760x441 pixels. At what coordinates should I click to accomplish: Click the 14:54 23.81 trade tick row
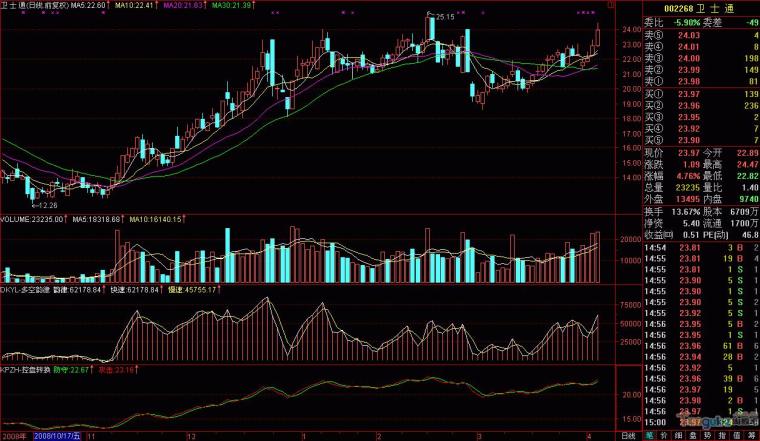point(701,248)
